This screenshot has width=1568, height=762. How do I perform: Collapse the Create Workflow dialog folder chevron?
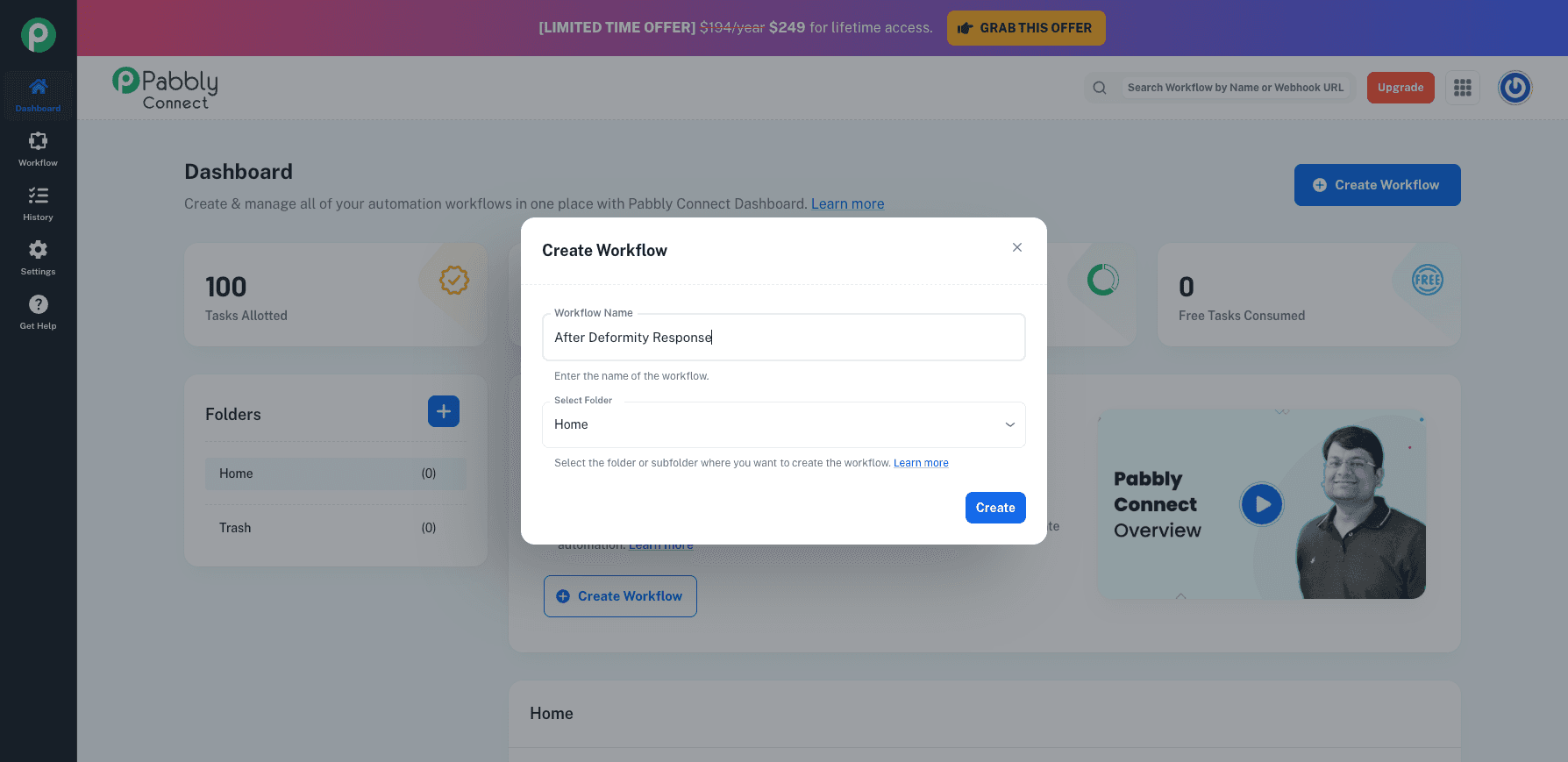(x=1009, y=424)
